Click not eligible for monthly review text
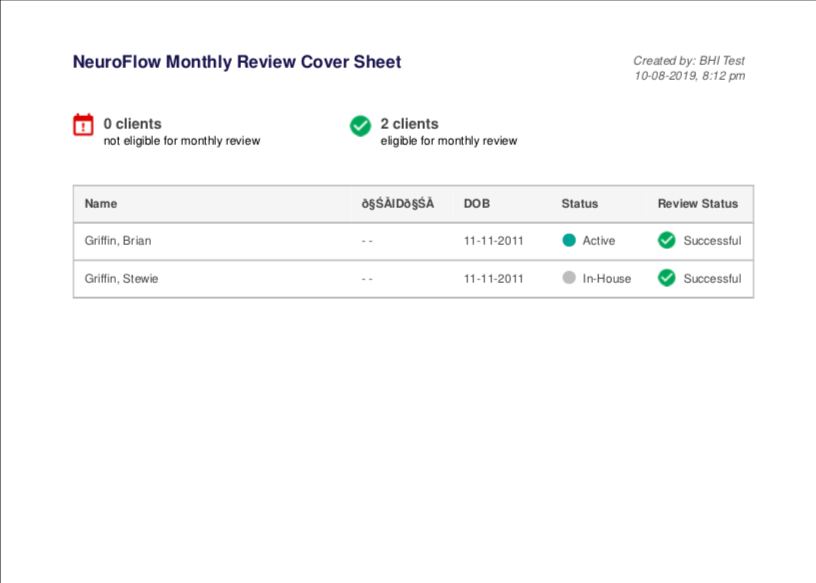Screen dimensions: 816x583 [182, 141]
